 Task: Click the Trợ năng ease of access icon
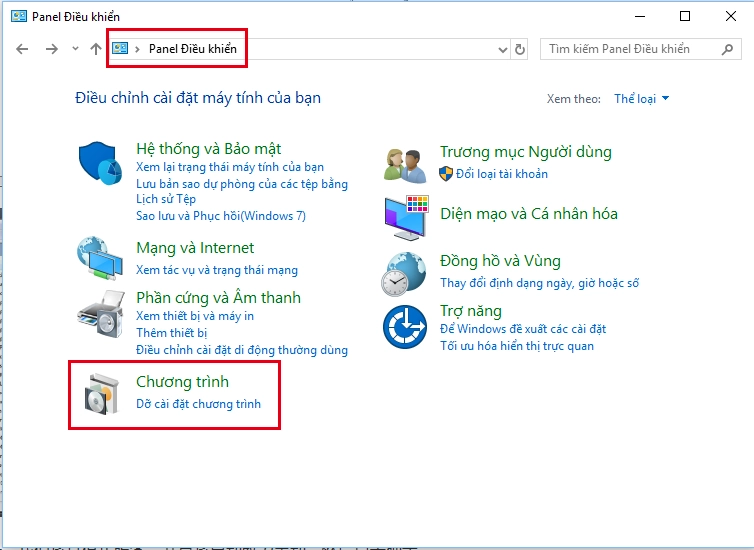click(x=406, y=327)
